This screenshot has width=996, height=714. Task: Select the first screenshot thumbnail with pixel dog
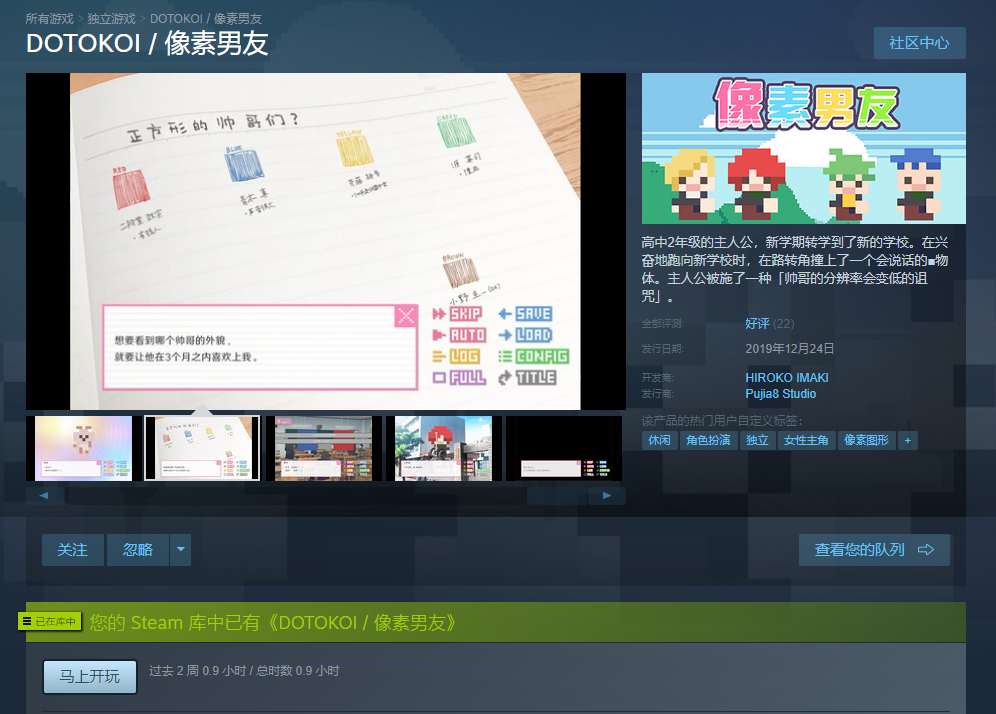coord(83,448)
